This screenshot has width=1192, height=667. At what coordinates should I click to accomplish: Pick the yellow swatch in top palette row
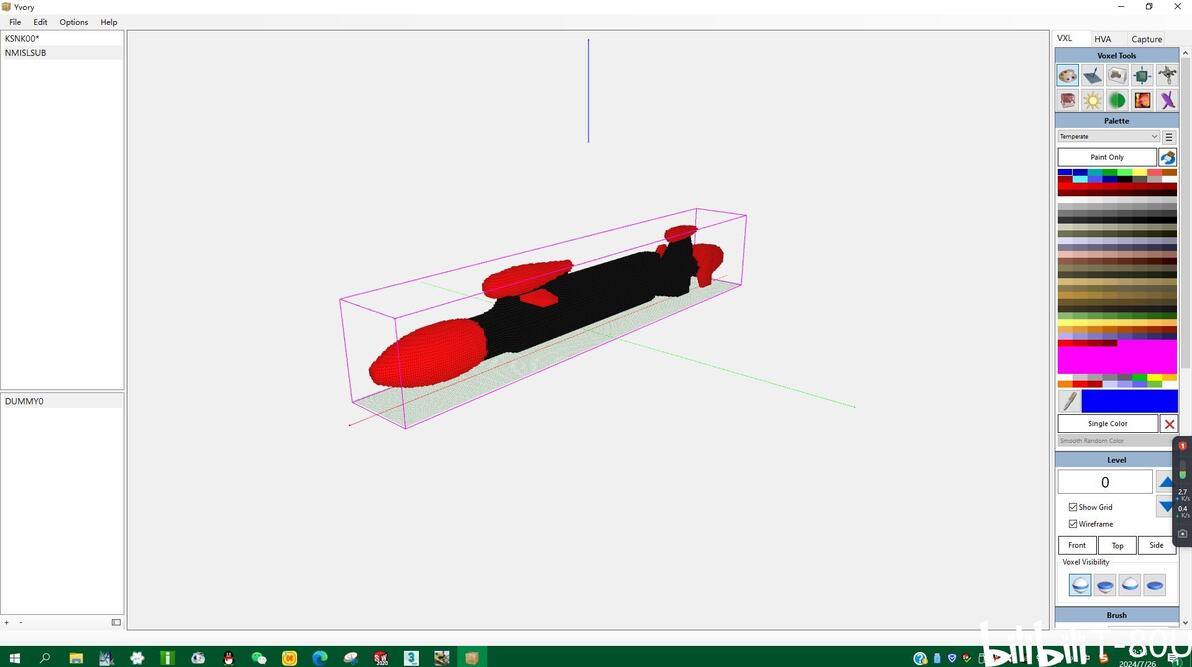(x=1140, y=173)
